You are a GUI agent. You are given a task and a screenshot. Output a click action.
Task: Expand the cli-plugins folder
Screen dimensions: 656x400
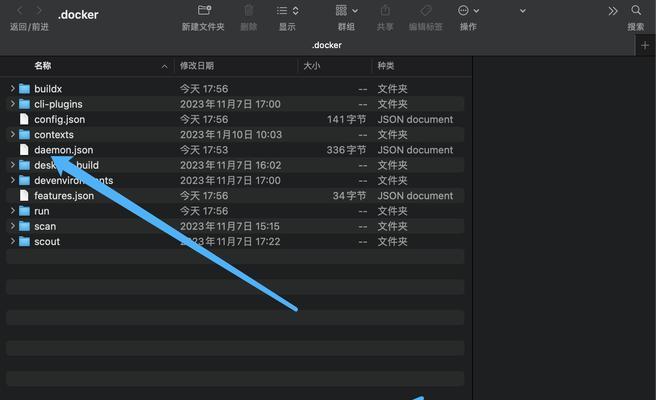12,103
